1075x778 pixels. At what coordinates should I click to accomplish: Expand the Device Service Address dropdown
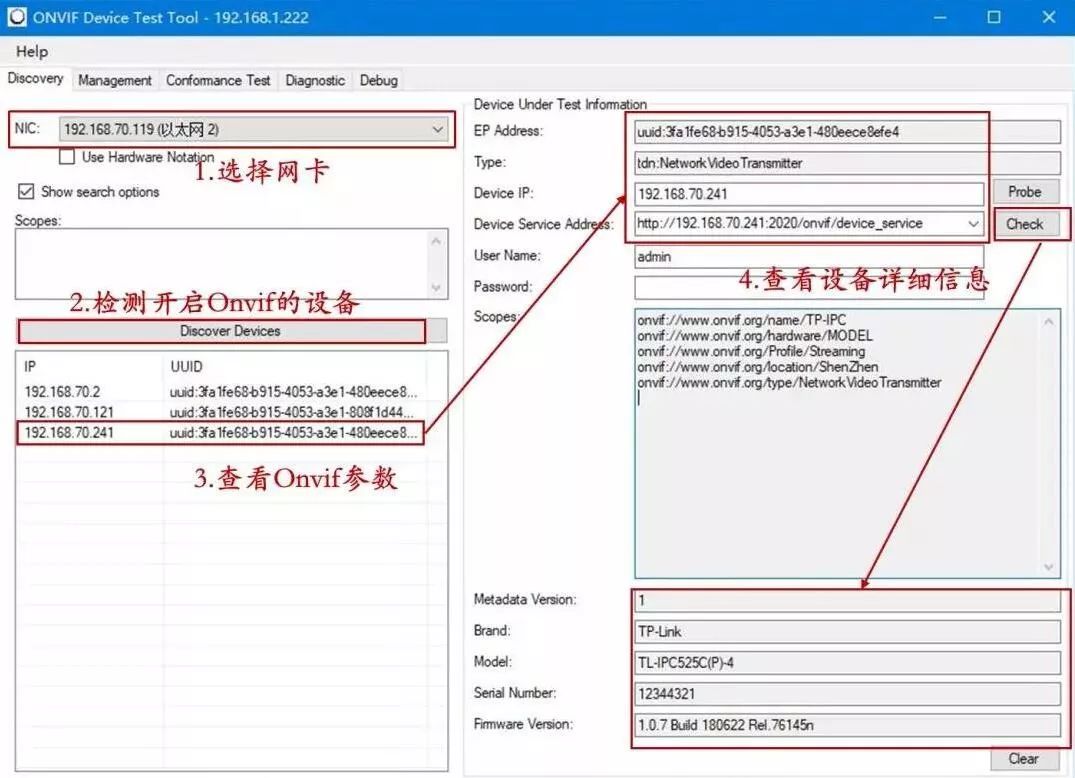pos(973,223)
